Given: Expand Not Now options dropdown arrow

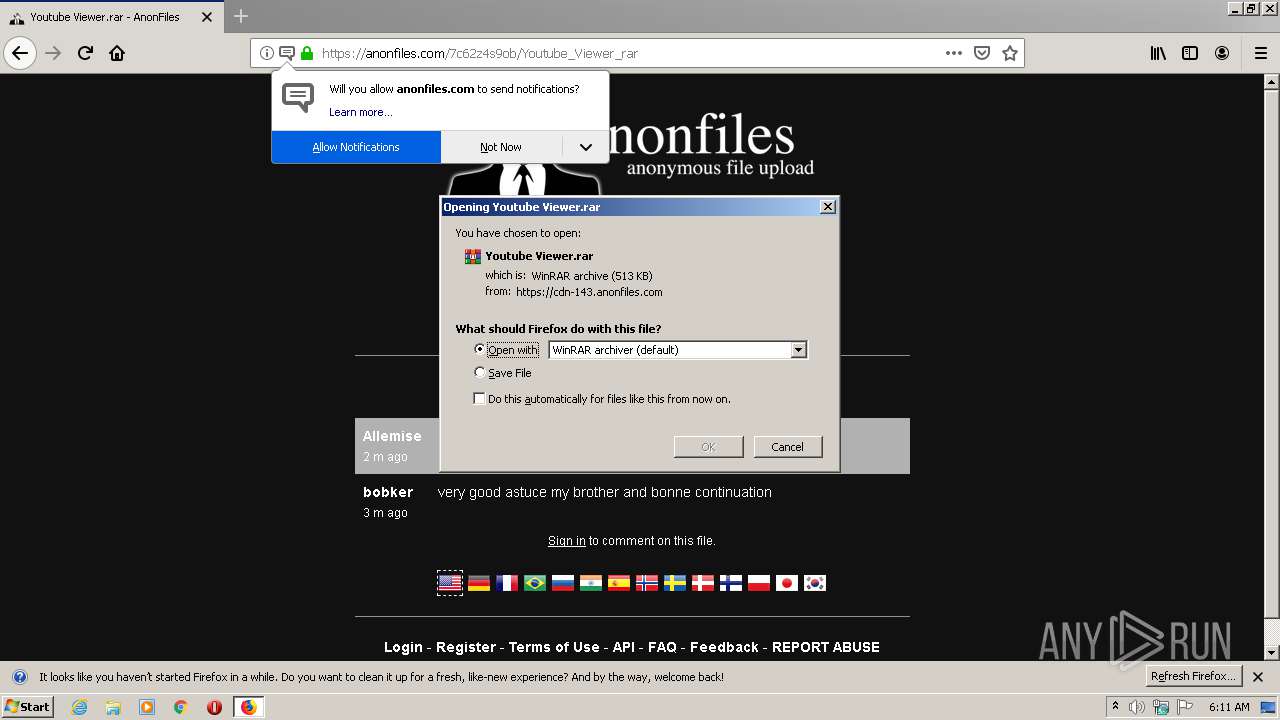Looking at the screenshot, I should (x=586, y=147).
